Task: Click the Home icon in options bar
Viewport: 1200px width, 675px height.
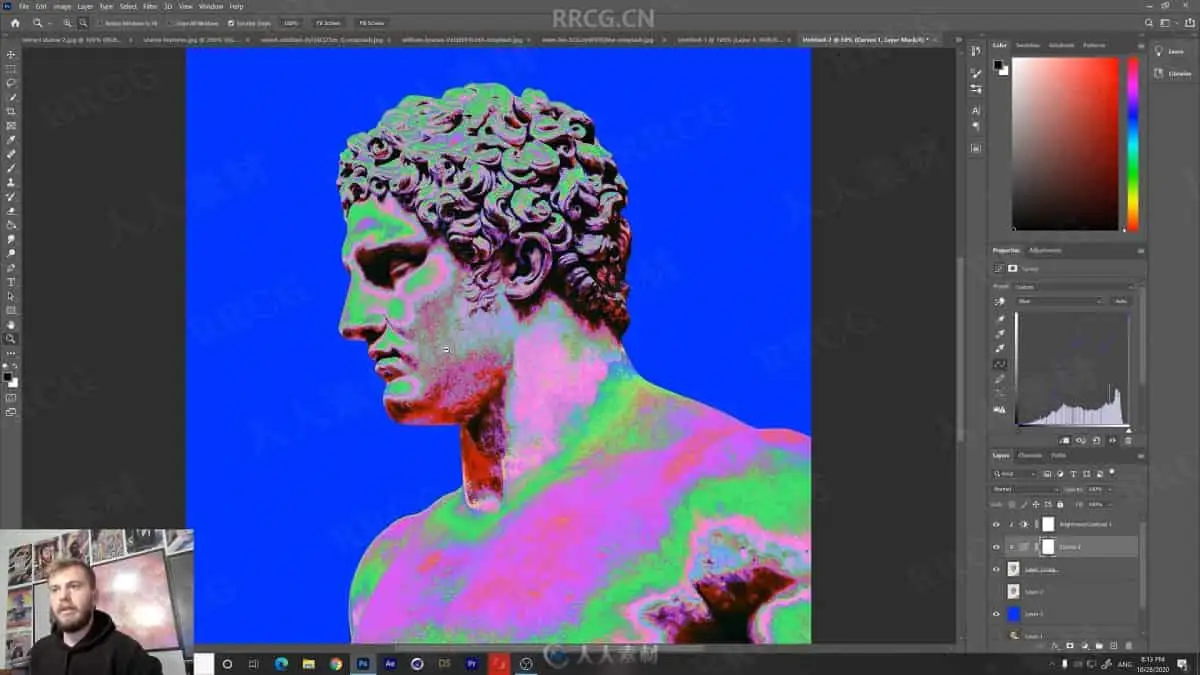Action: click(14, 22)
